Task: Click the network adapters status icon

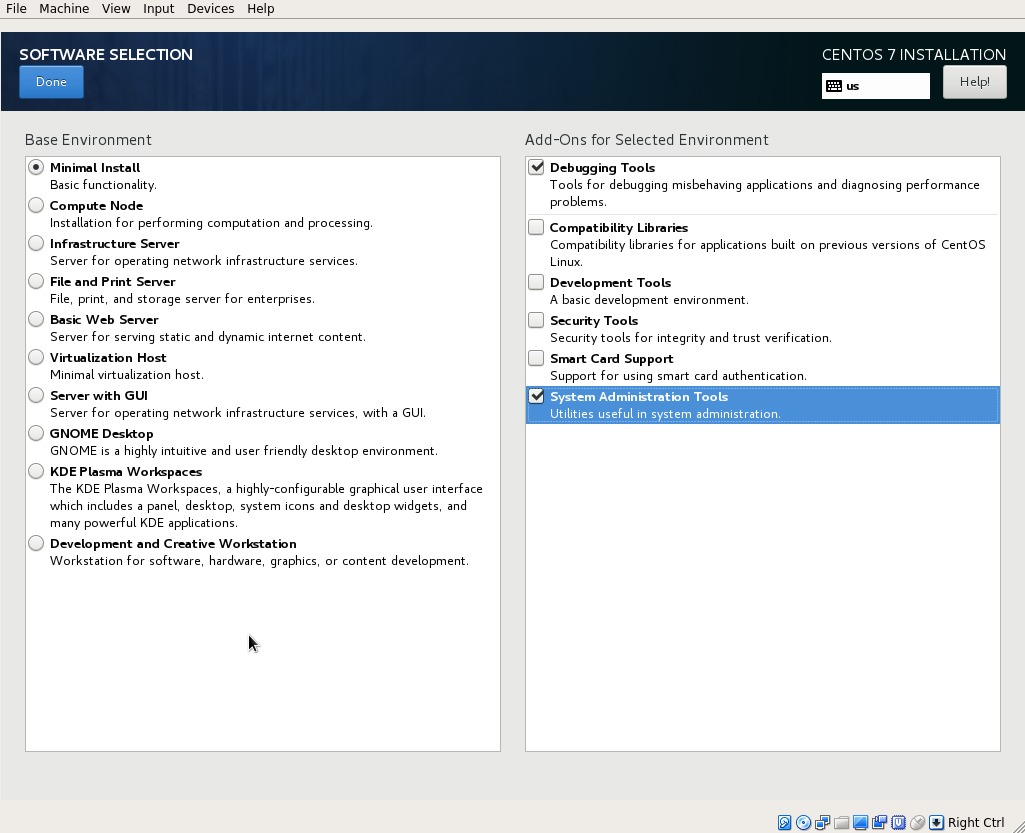Action: click(822, 822)
